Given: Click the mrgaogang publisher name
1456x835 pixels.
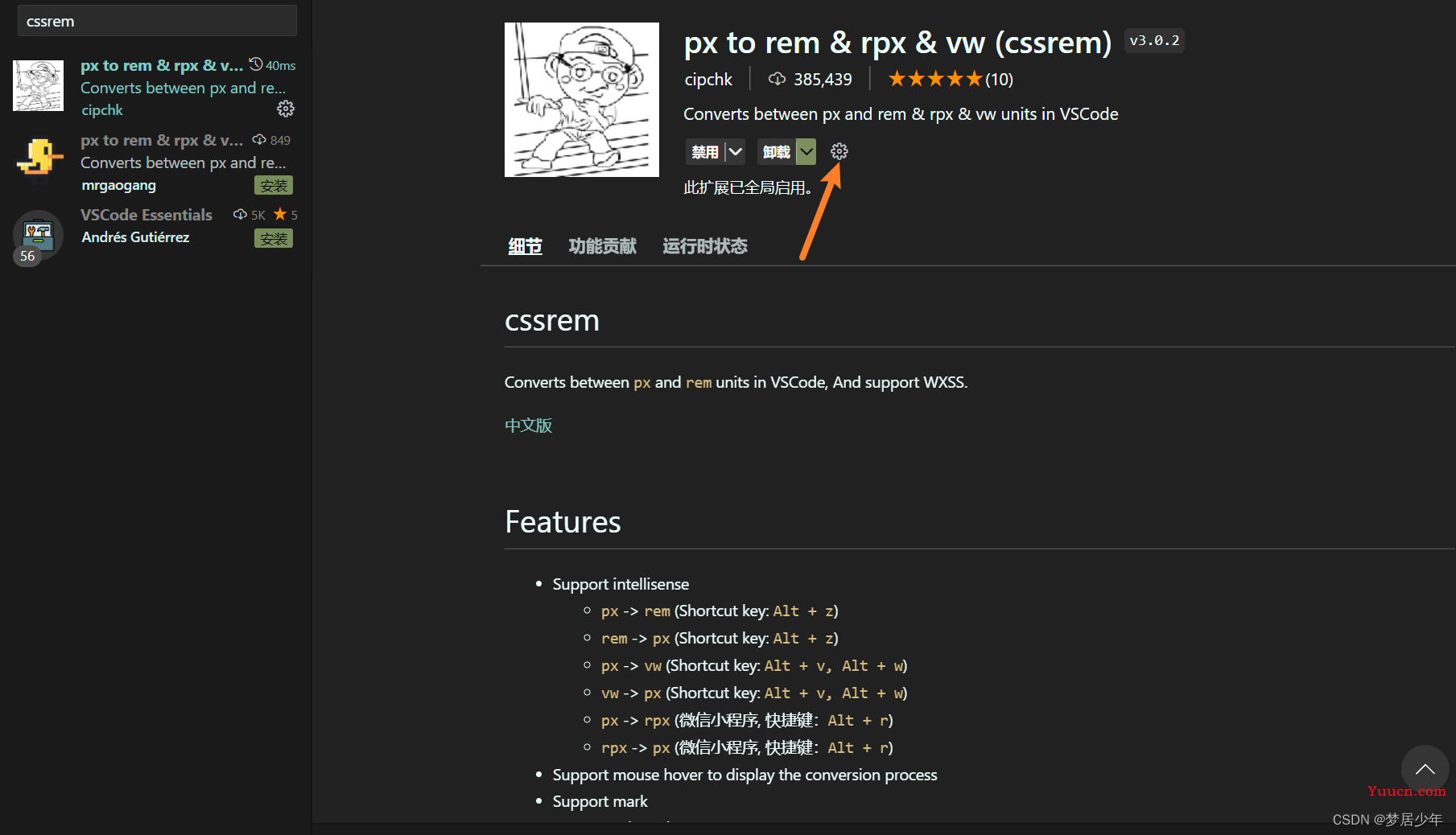Looking at the screenshot, I should [x=118, y=185].
